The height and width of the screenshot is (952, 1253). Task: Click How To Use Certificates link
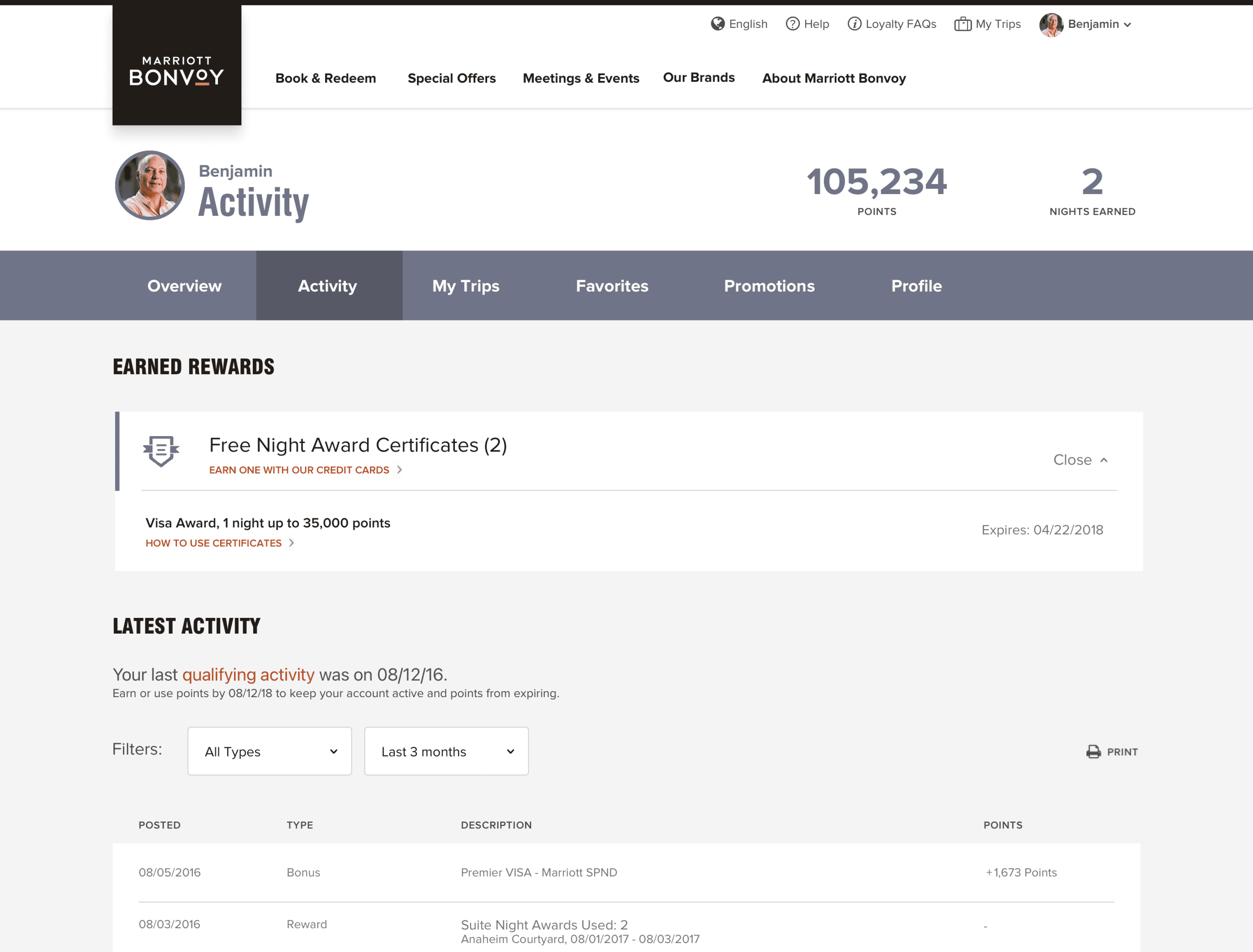click(213, 543)
